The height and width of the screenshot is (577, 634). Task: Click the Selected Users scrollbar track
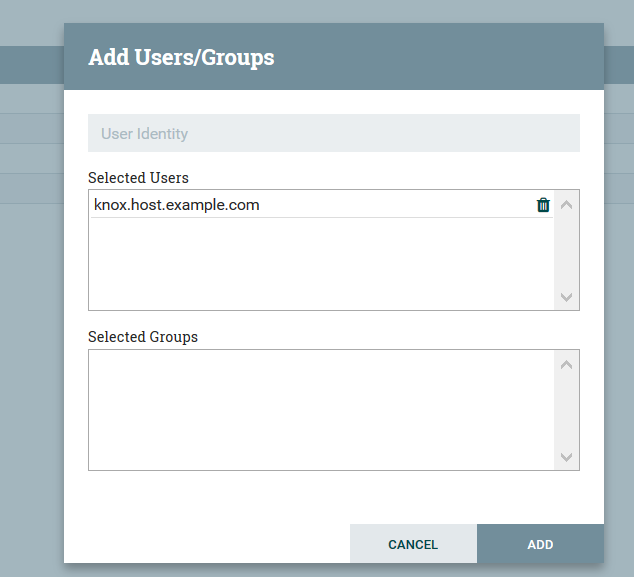[566, 250]
